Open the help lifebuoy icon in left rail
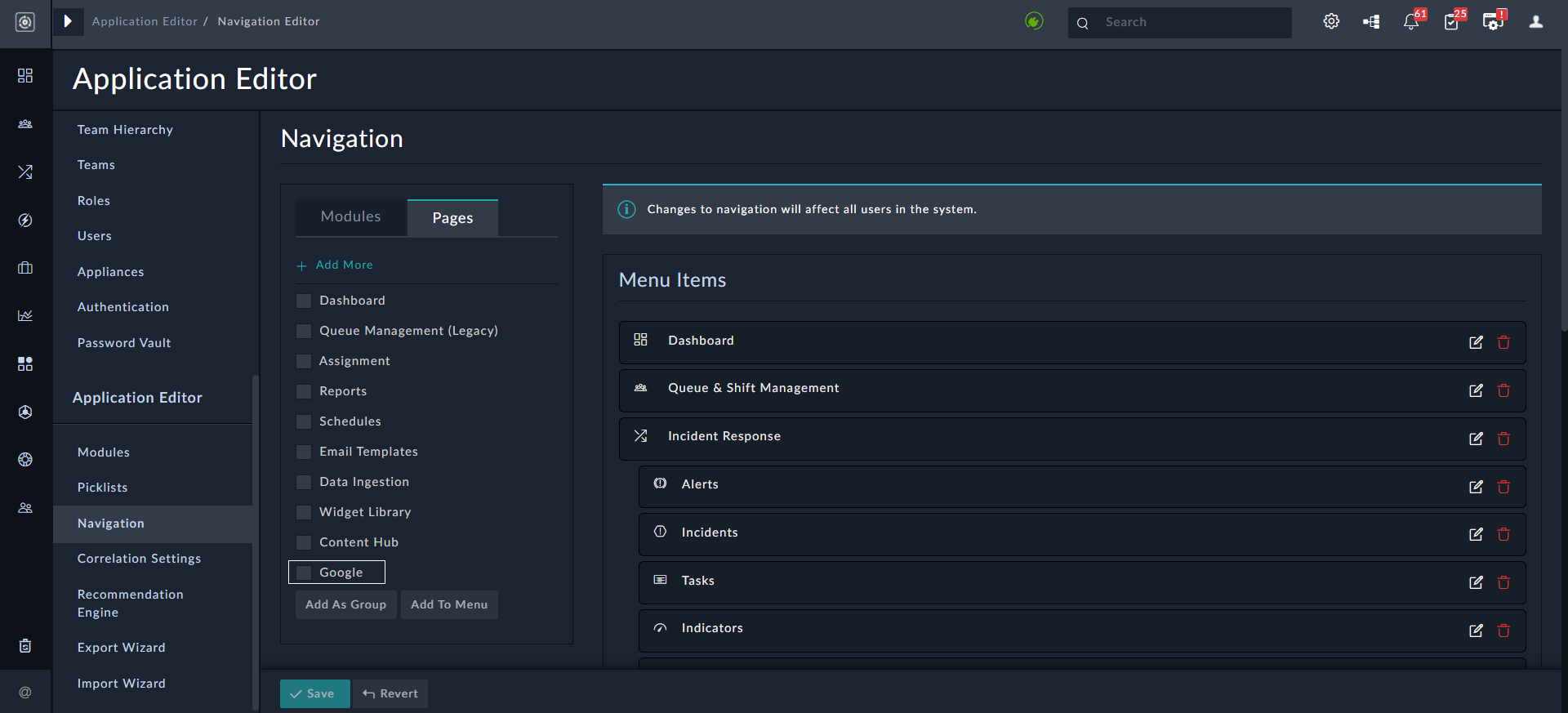 click(25, 460)
